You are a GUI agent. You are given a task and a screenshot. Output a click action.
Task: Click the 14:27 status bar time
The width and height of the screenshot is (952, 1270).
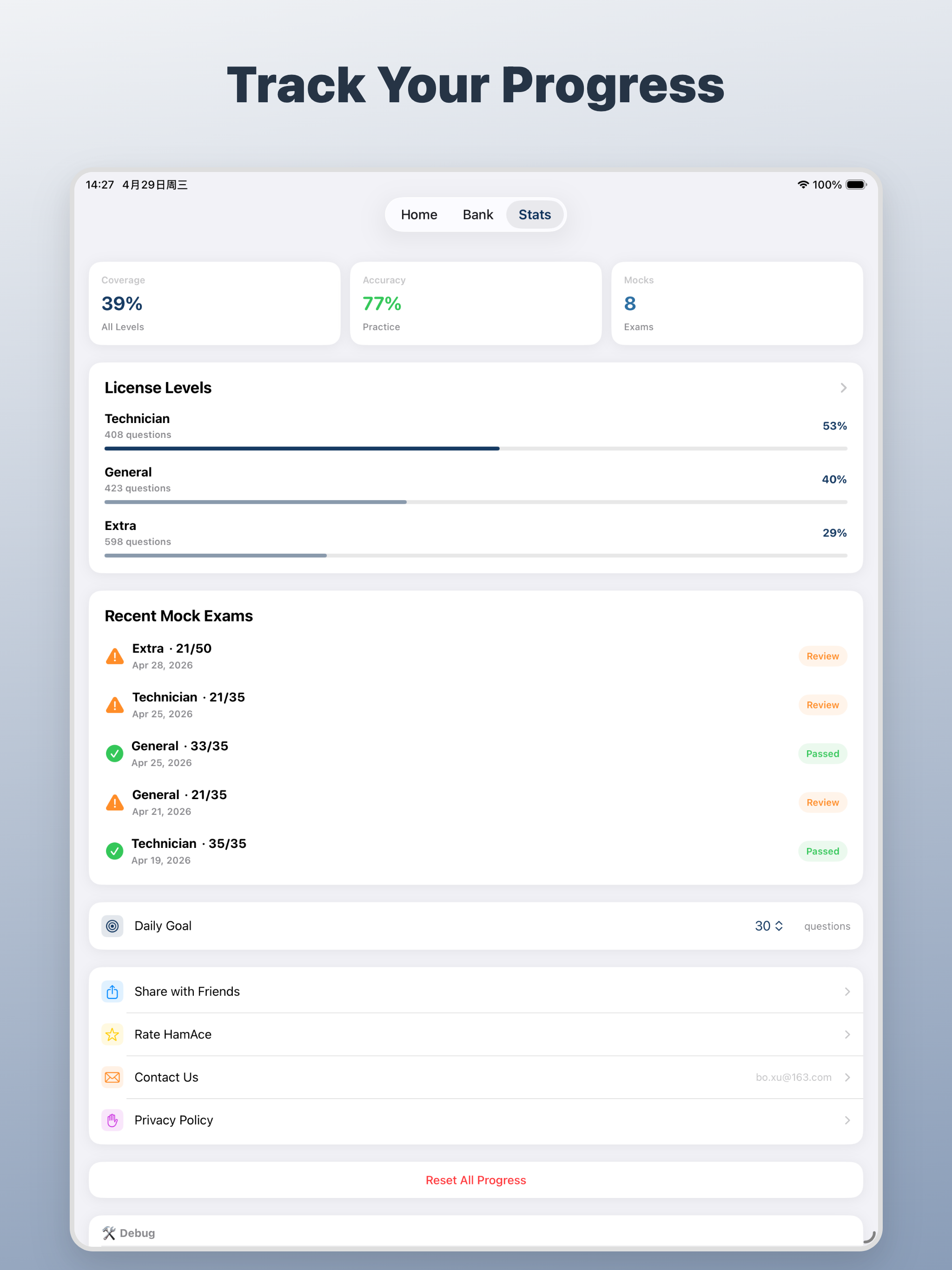(x=100, y=184)
